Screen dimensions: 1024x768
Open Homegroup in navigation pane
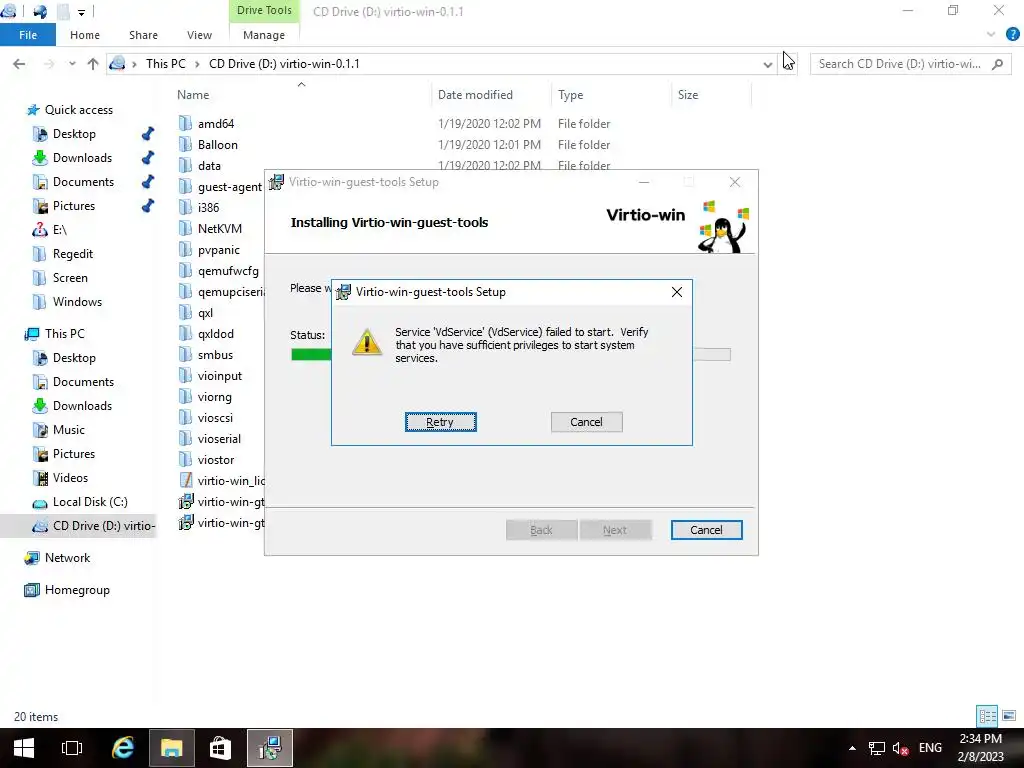point(77,590)
